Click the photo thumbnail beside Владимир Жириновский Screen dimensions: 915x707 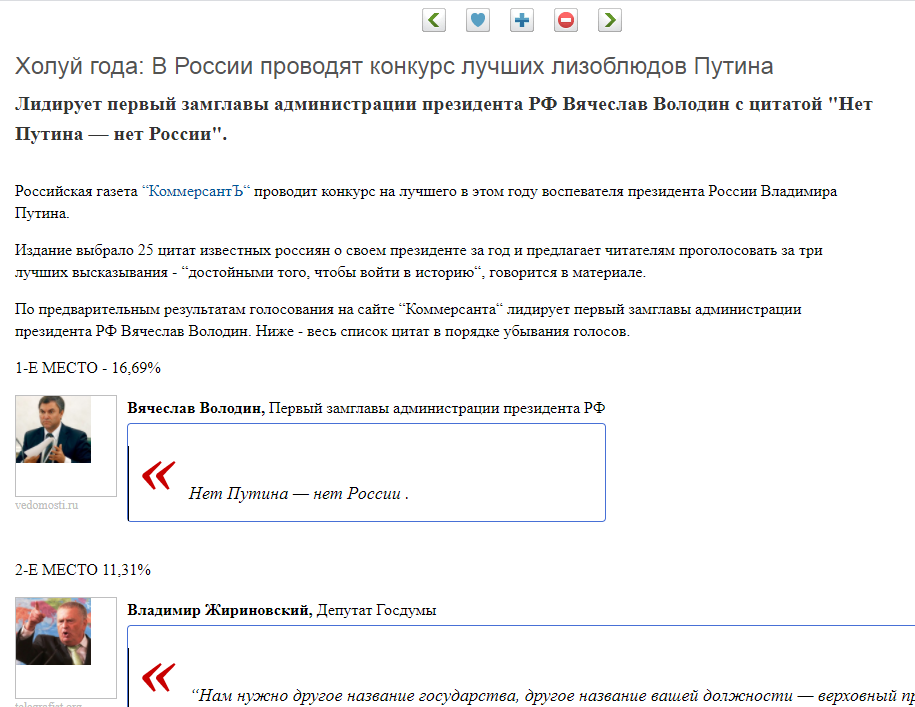point(53,631)
